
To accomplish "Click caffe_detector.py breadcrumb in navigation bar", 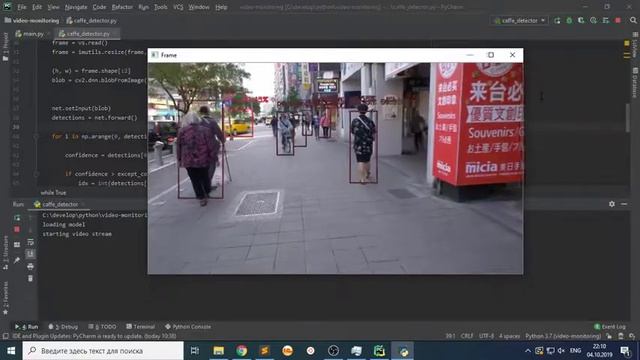I will tap(91, 20).
